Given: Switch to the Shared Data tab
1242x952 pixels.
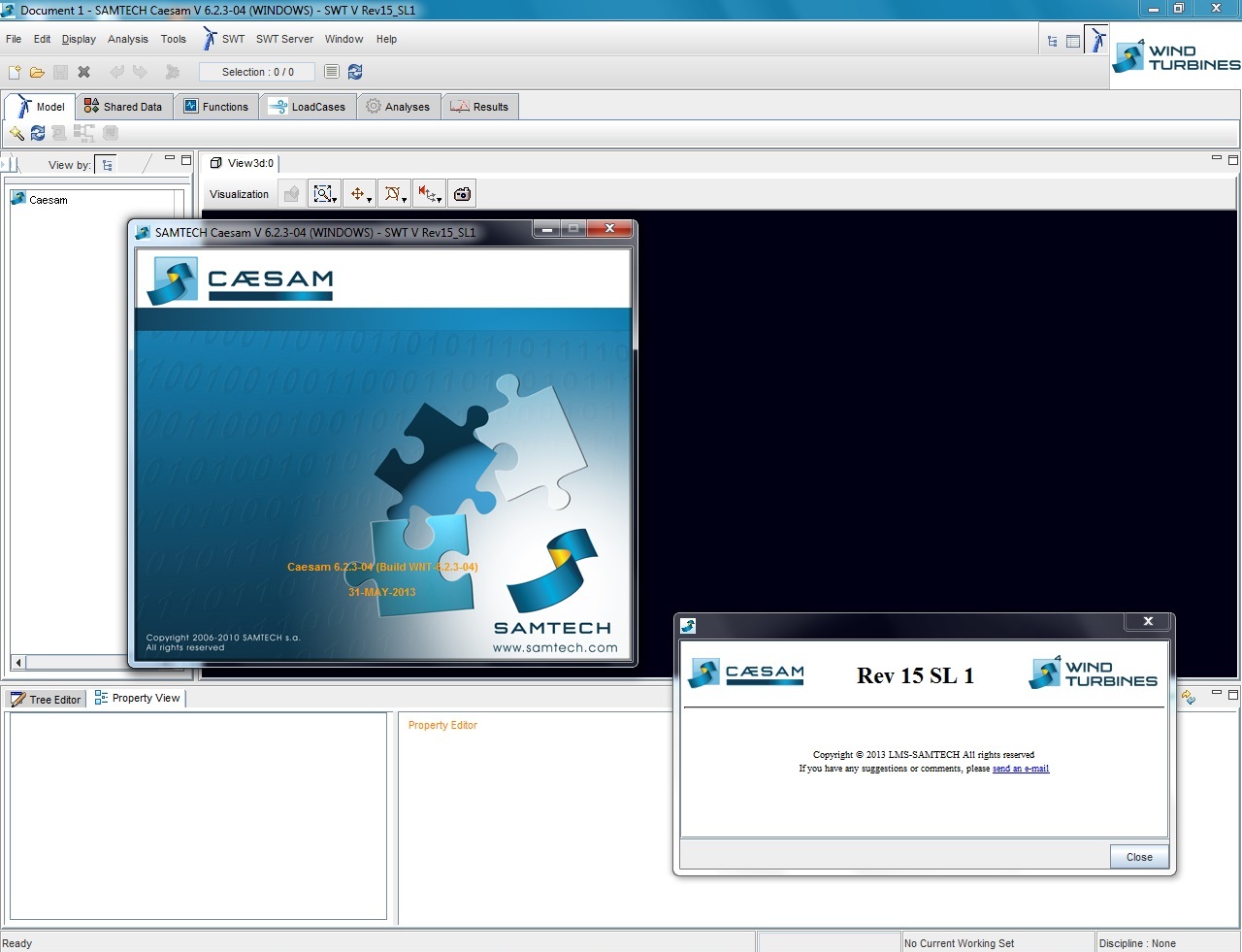Looking at the screenshot, I should point(123,107).
